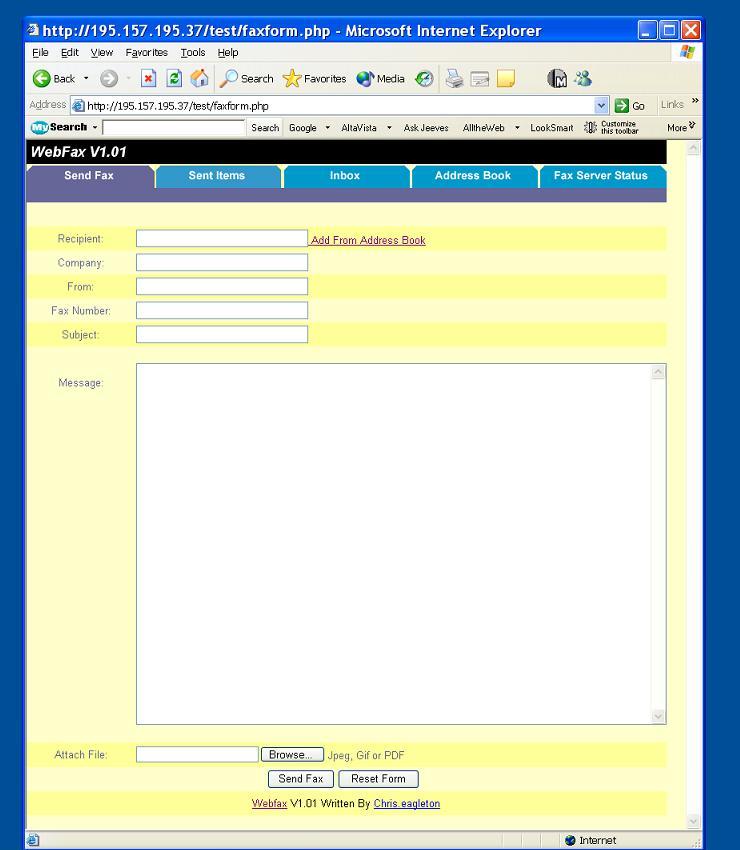
Task: Click the page icon in the address bar
Action: pos(79,105)
